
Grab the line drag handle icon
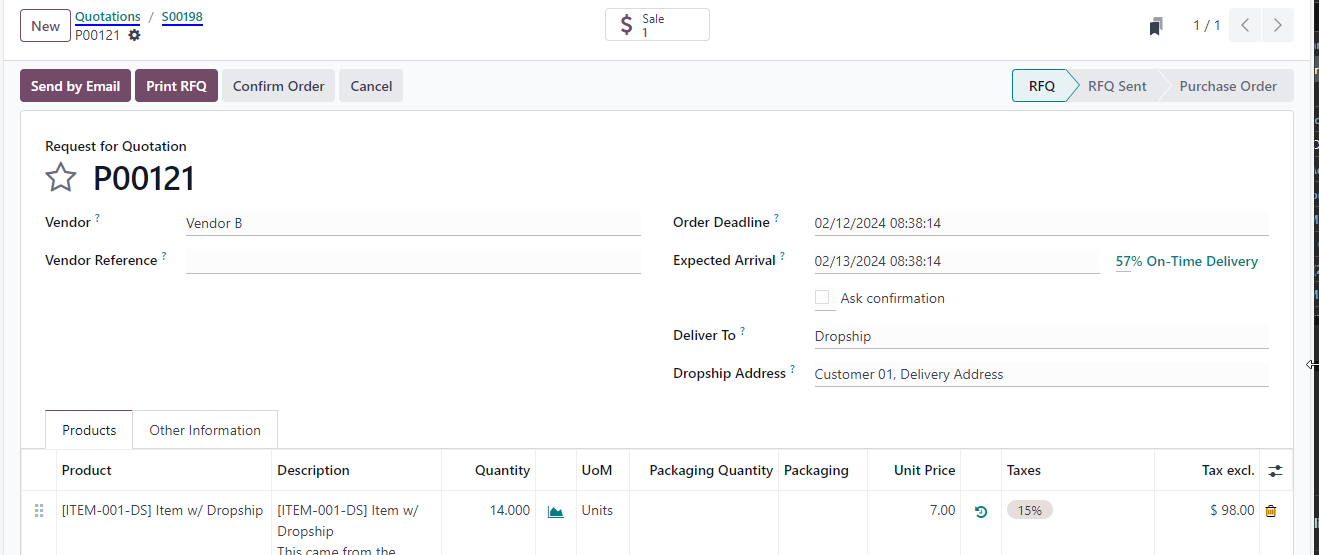pos(39,511)
